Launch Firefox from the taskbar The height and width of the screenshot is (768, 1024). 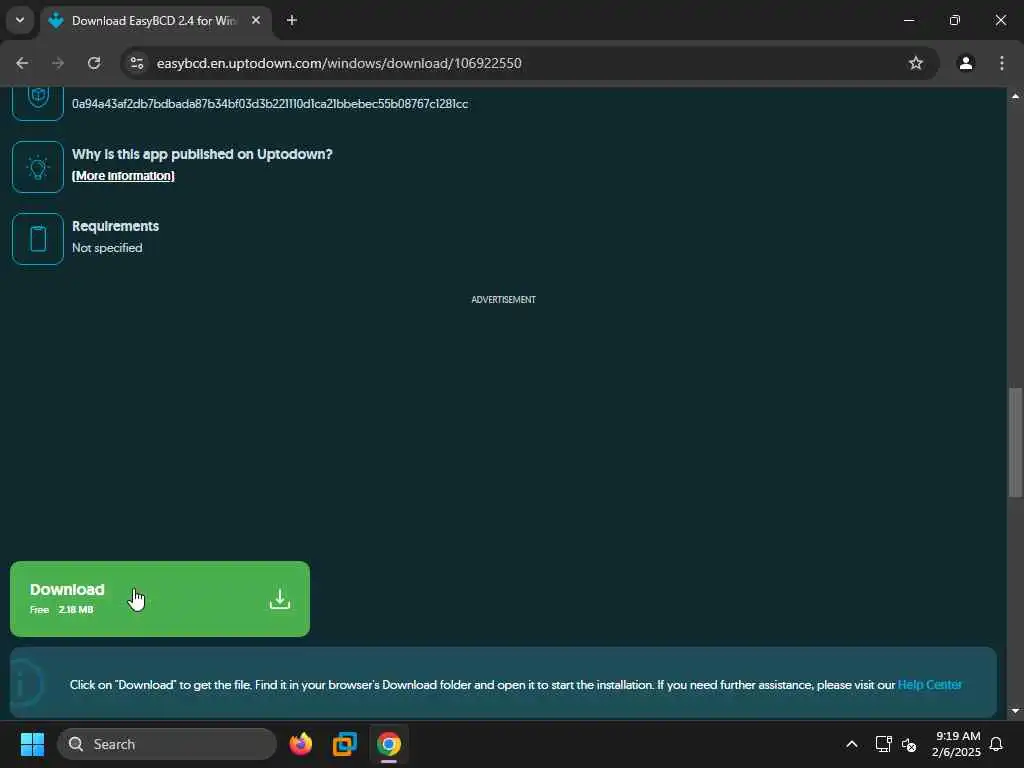point(300,744)
